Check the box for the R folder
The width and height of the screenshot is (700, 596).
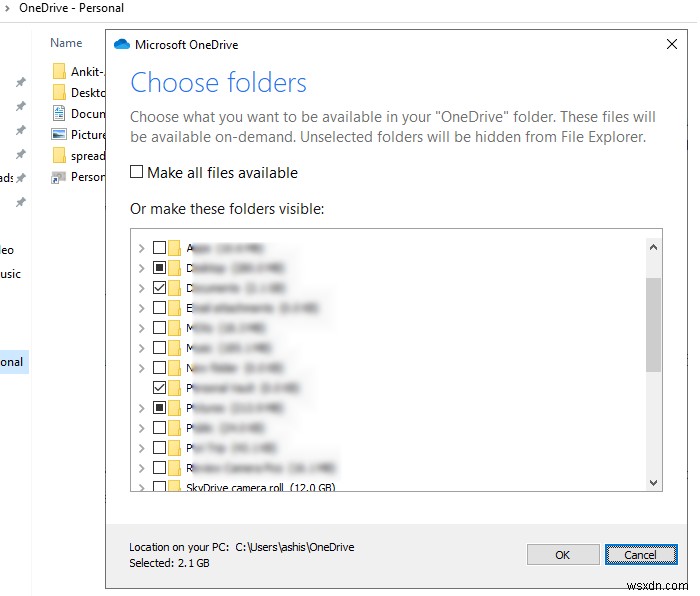(x=159, y=467)
